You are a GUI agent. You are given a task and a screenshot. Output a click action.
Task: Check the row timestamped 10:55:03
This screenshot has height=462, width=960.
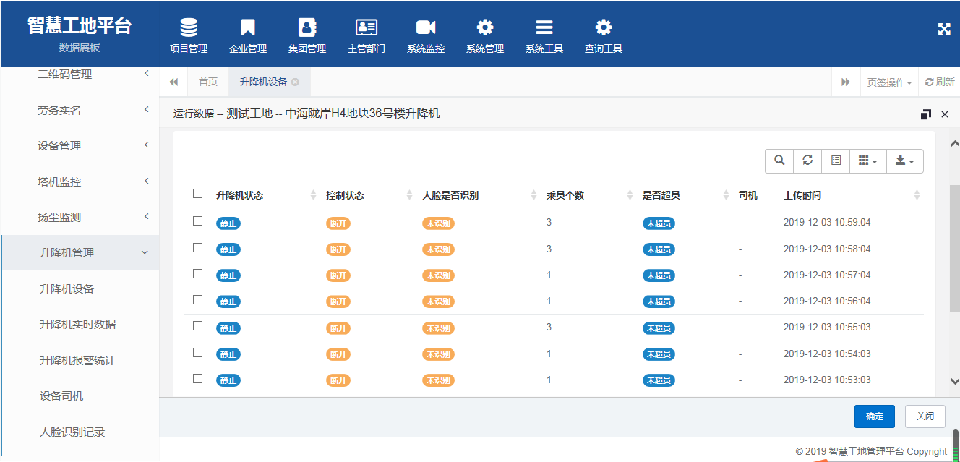[197, 326]
